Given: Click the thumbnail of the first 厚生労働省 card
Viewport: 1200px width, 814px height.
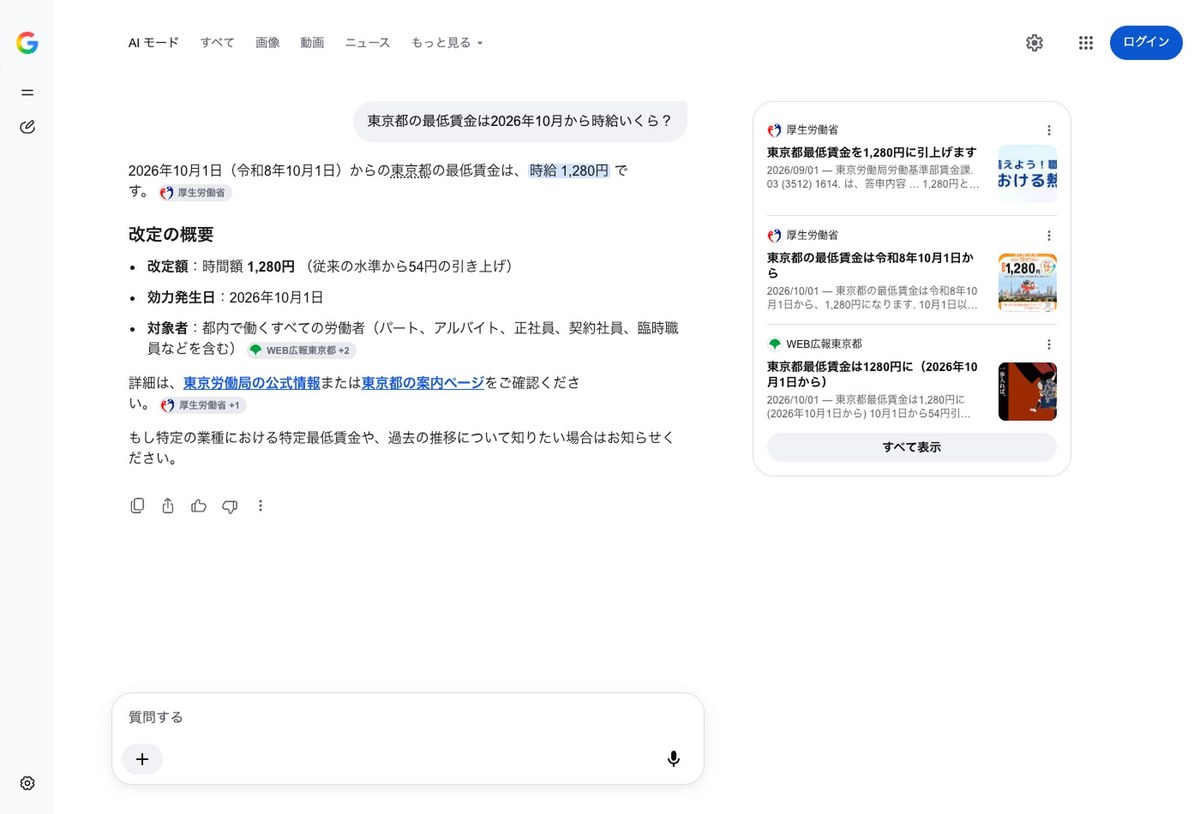Looking at the screenshot, I should [x=1027, y=174].
